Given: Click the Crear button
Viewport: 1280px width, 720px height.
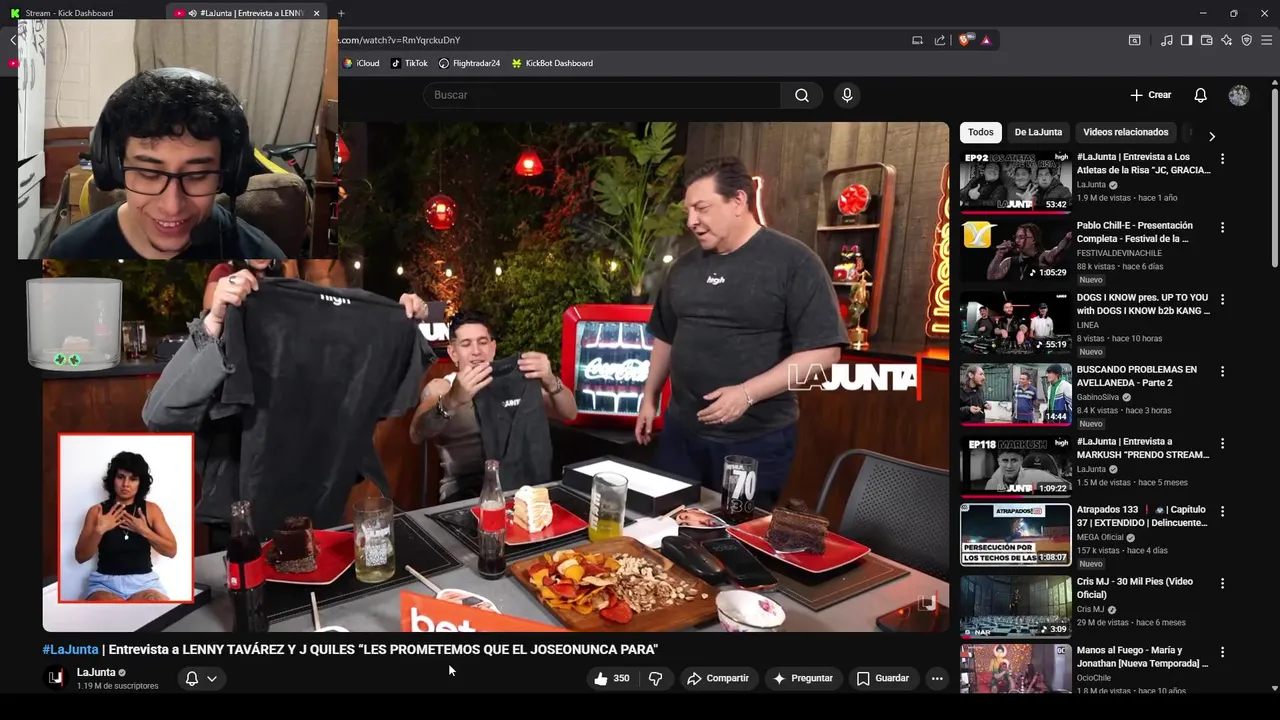Looking at the screenshot, I should pos(1151,95).
